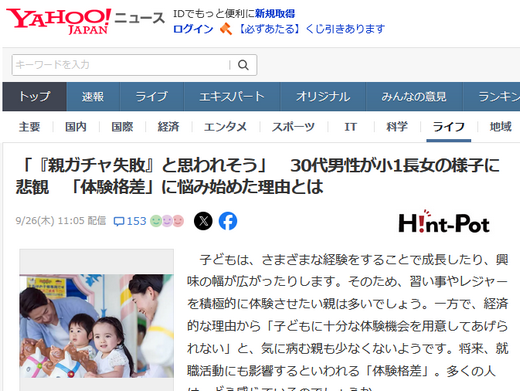Click the emoji reaction faces
This screenshot has height=391, width=520.
tap(167, 221)
